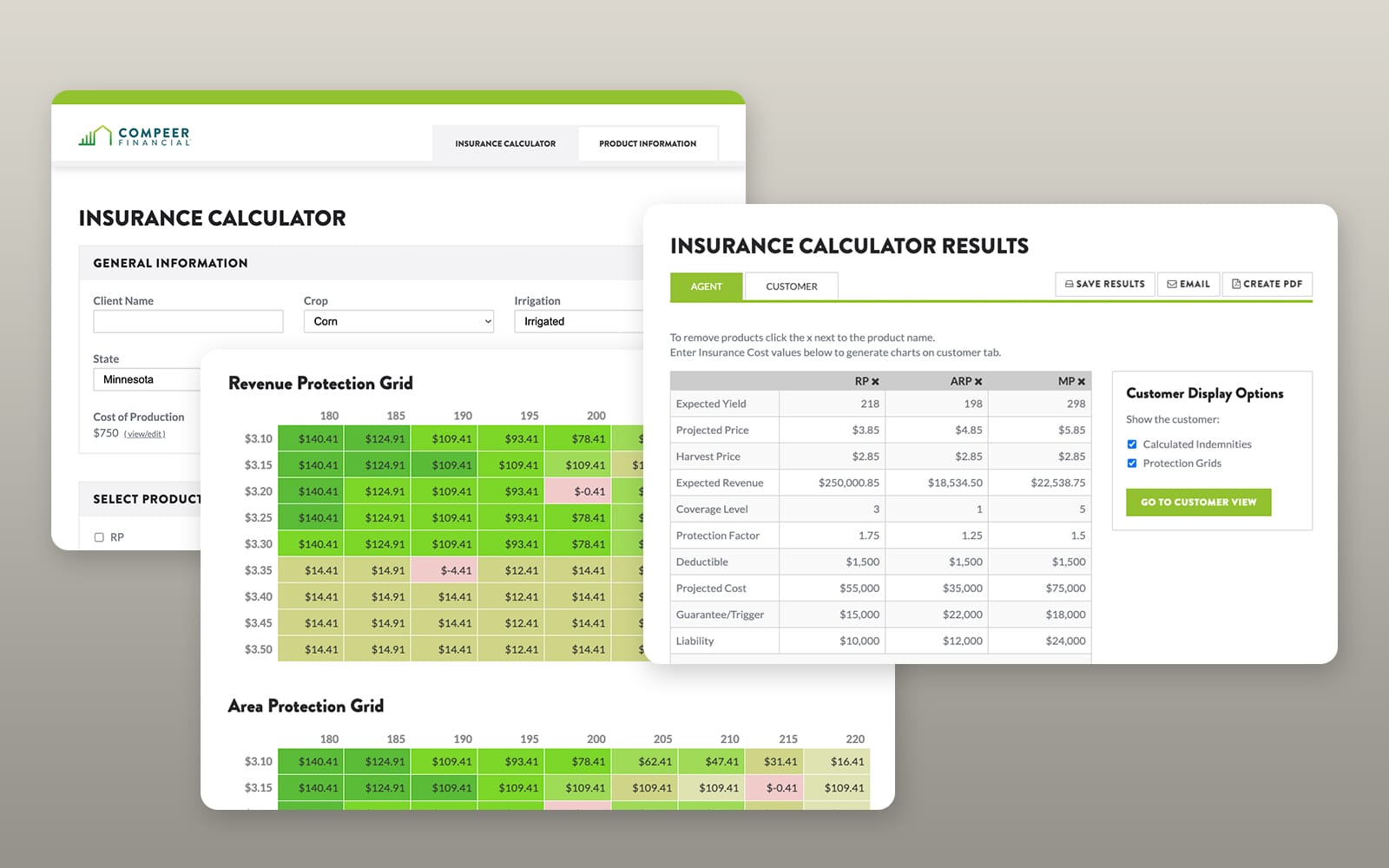
Task: Open the Insurance Calculator nav tab
Action: (505, 143)
